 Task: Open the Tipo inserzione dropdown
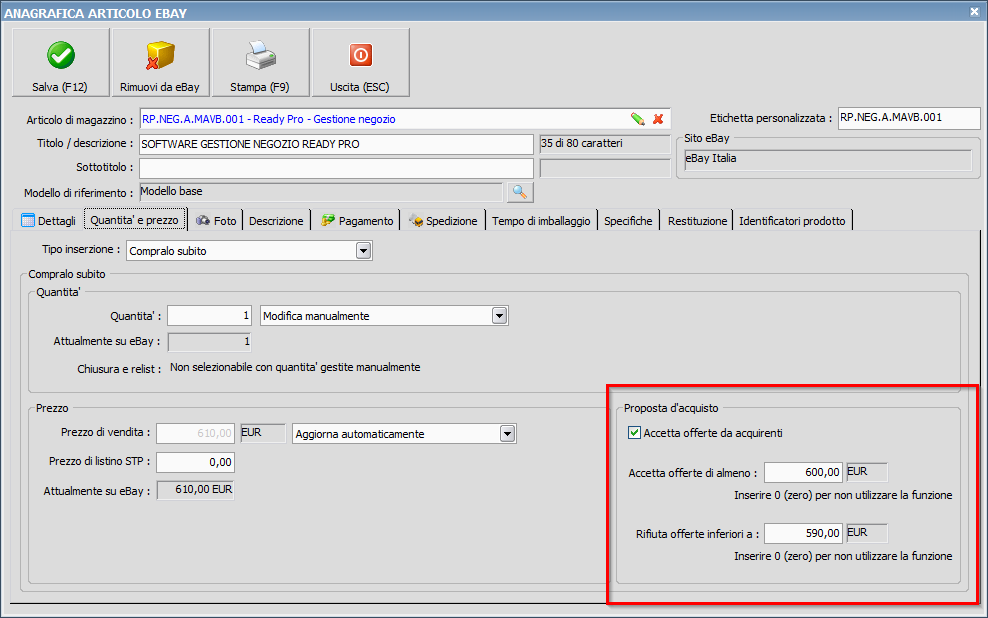point(363,251)
